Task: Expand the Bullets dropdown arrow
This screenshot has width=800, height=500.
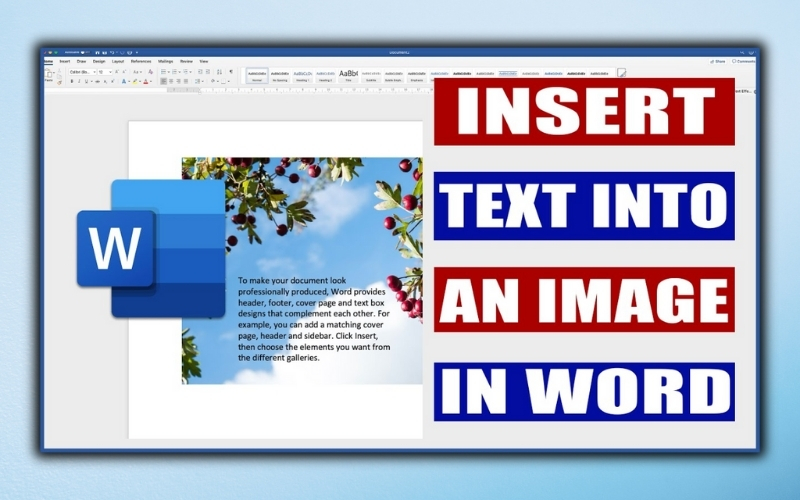Action: tap(168, 72)
